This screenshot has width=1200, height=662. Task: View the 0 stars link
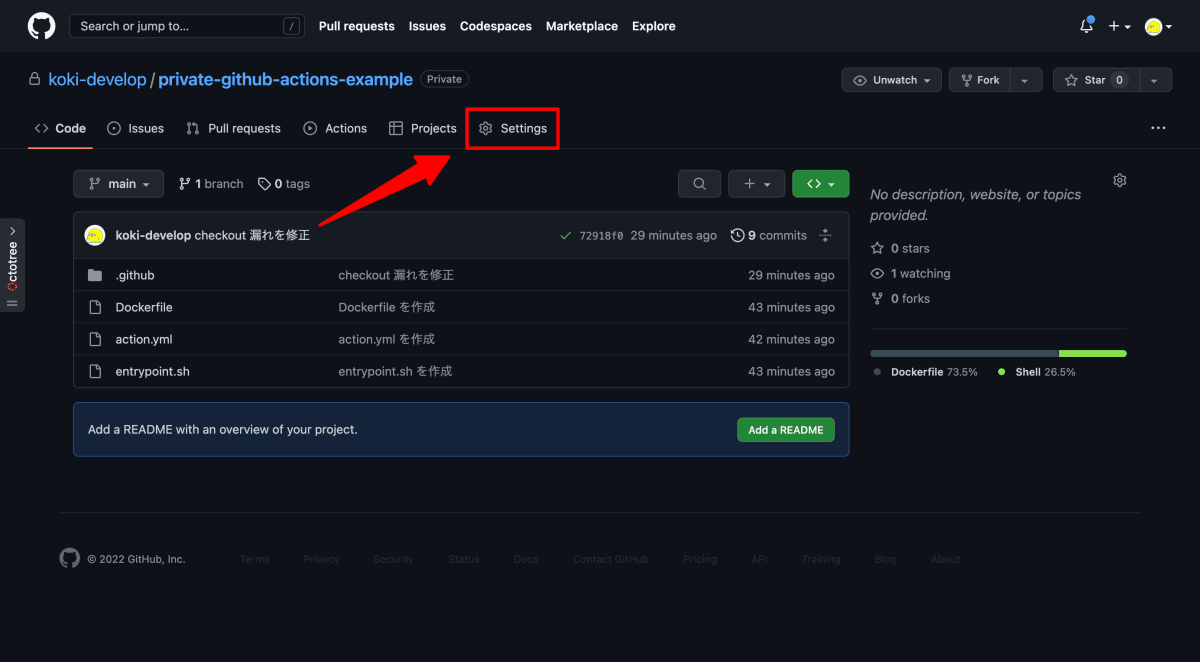coord(900,248)
